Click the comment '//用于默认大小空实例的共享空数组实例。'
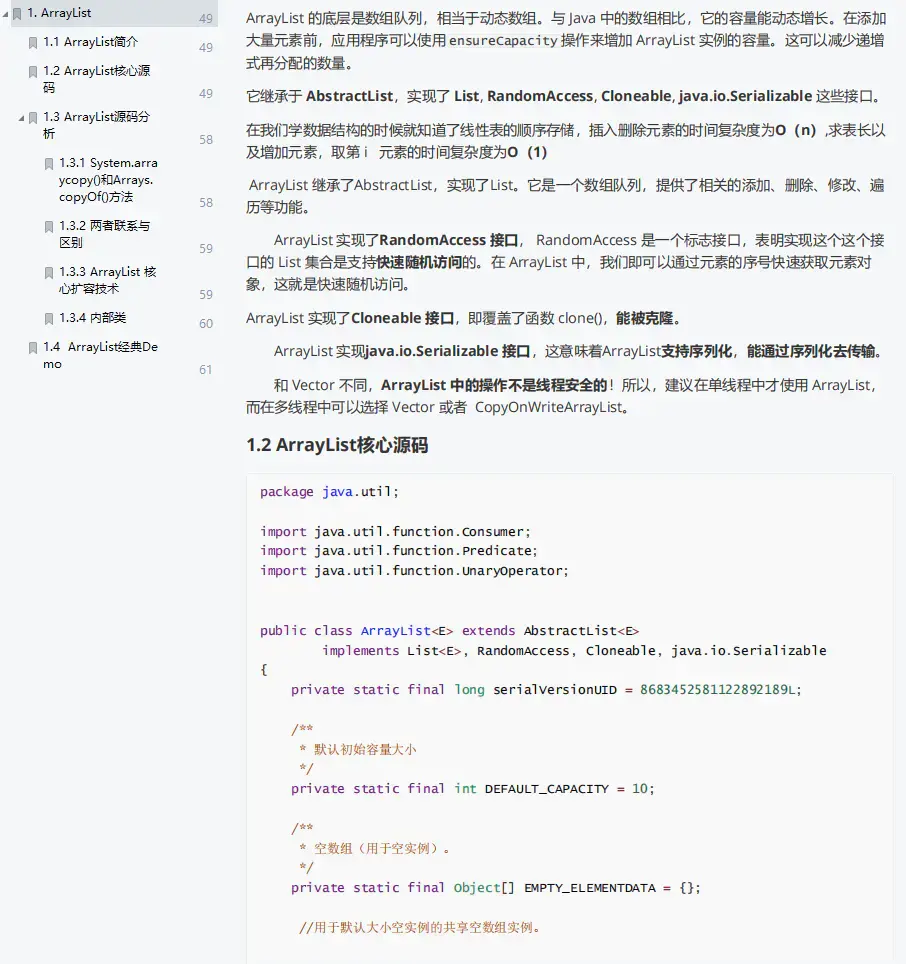The image size is (906, 964). pyautogui.click(x=419, y=928)
